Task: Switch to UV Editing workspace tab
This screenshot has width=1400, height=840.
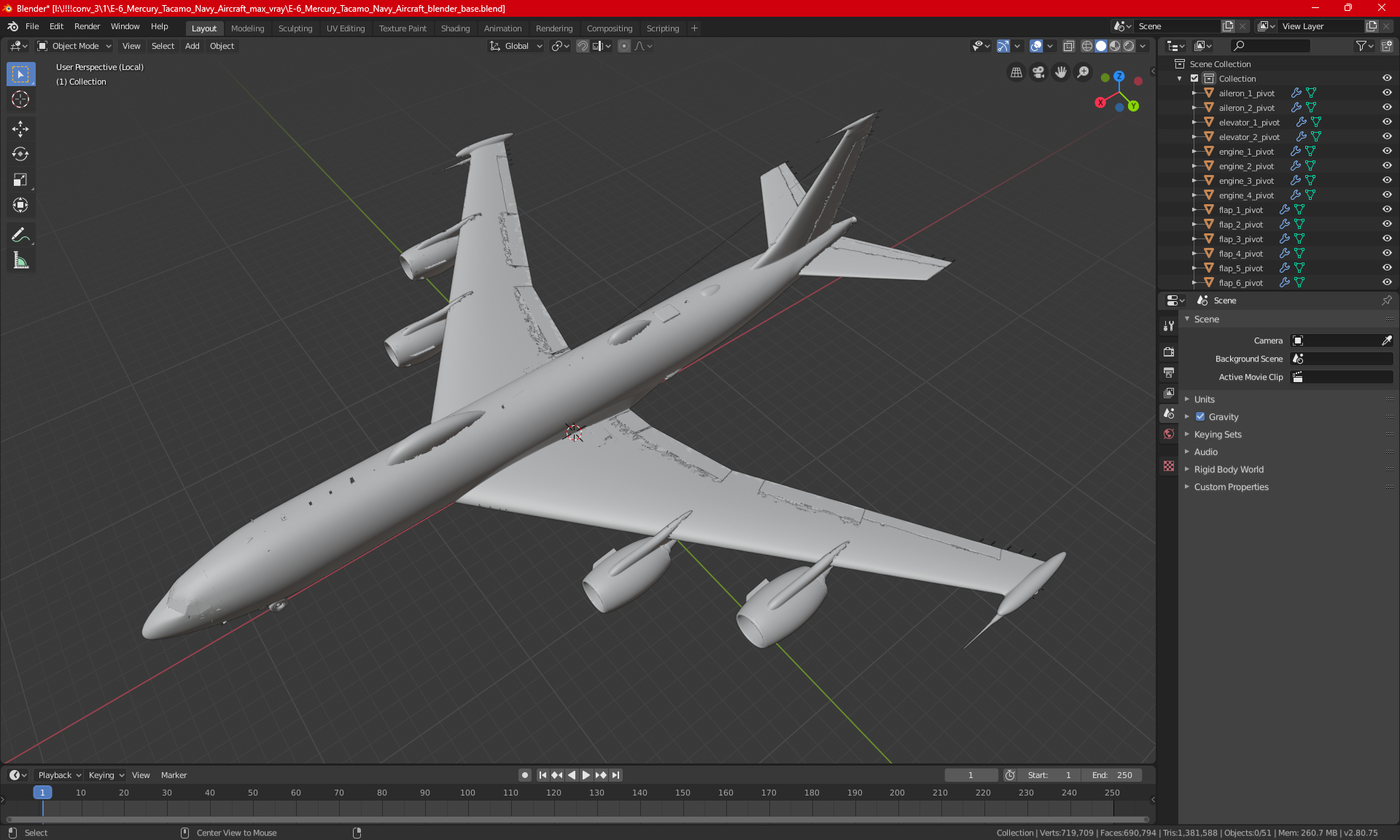Action: tap(346, 28)
